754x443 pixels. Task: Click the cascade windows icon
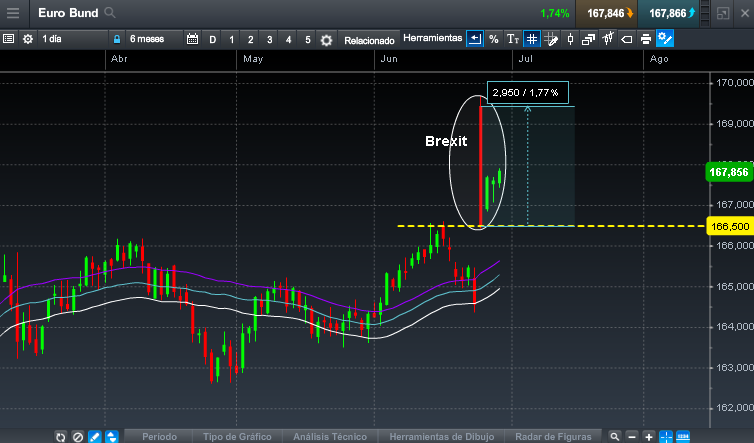coord(589,39)
